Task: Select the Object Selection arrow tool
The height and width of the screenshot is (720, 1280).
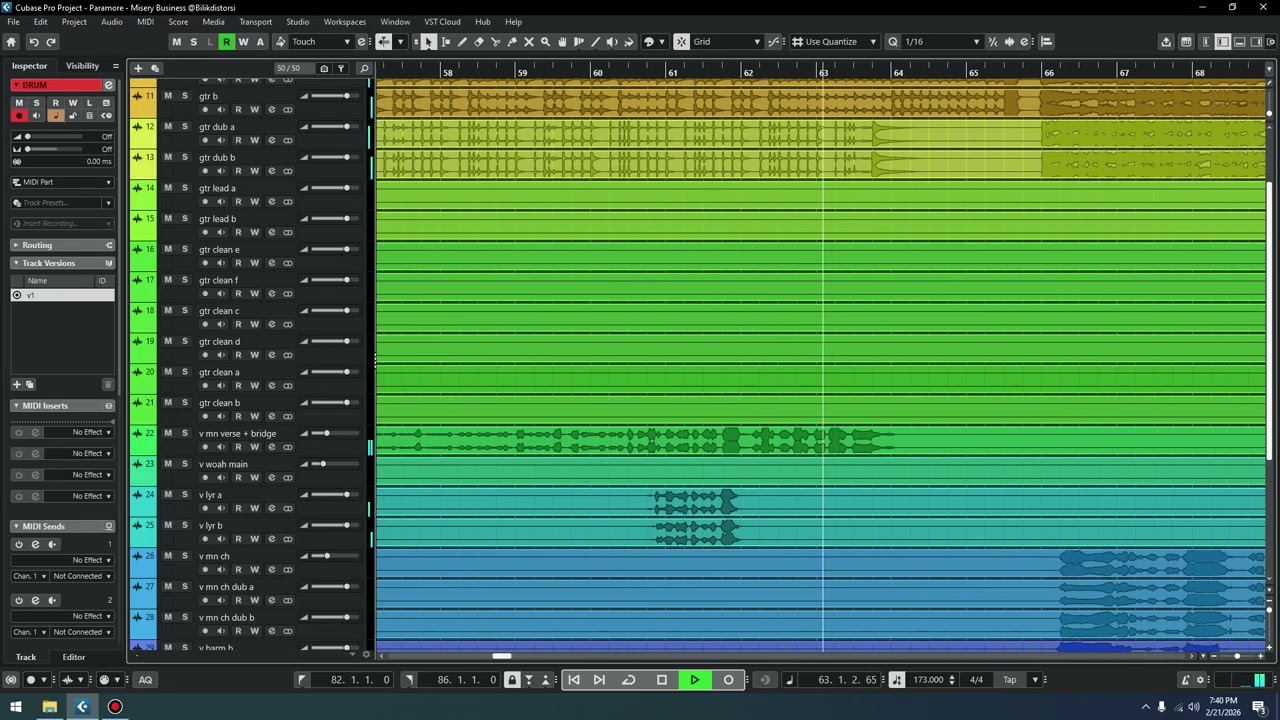Action: tap(428, 42)
